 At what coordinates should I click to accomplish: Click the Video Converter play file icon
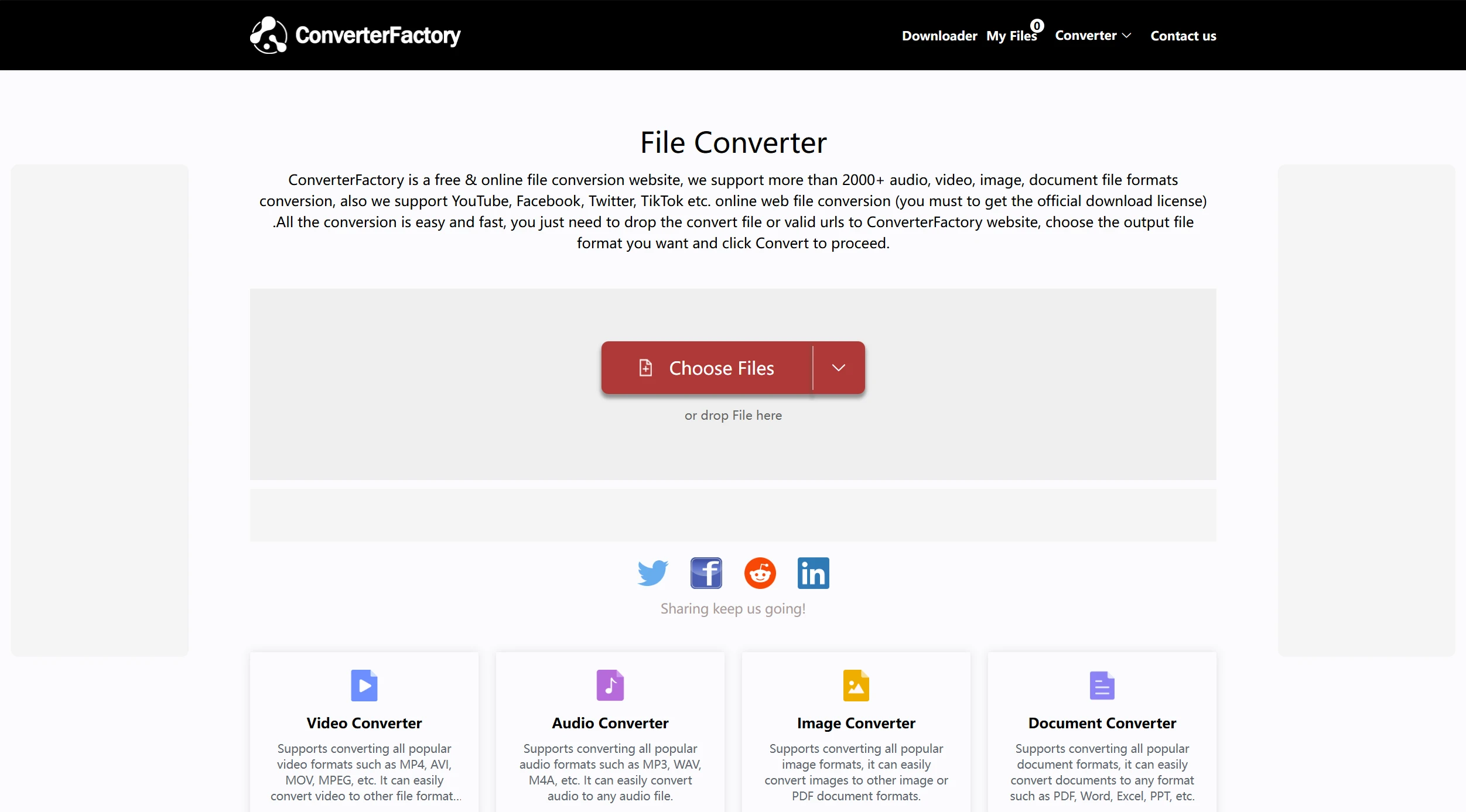[364, 685]
